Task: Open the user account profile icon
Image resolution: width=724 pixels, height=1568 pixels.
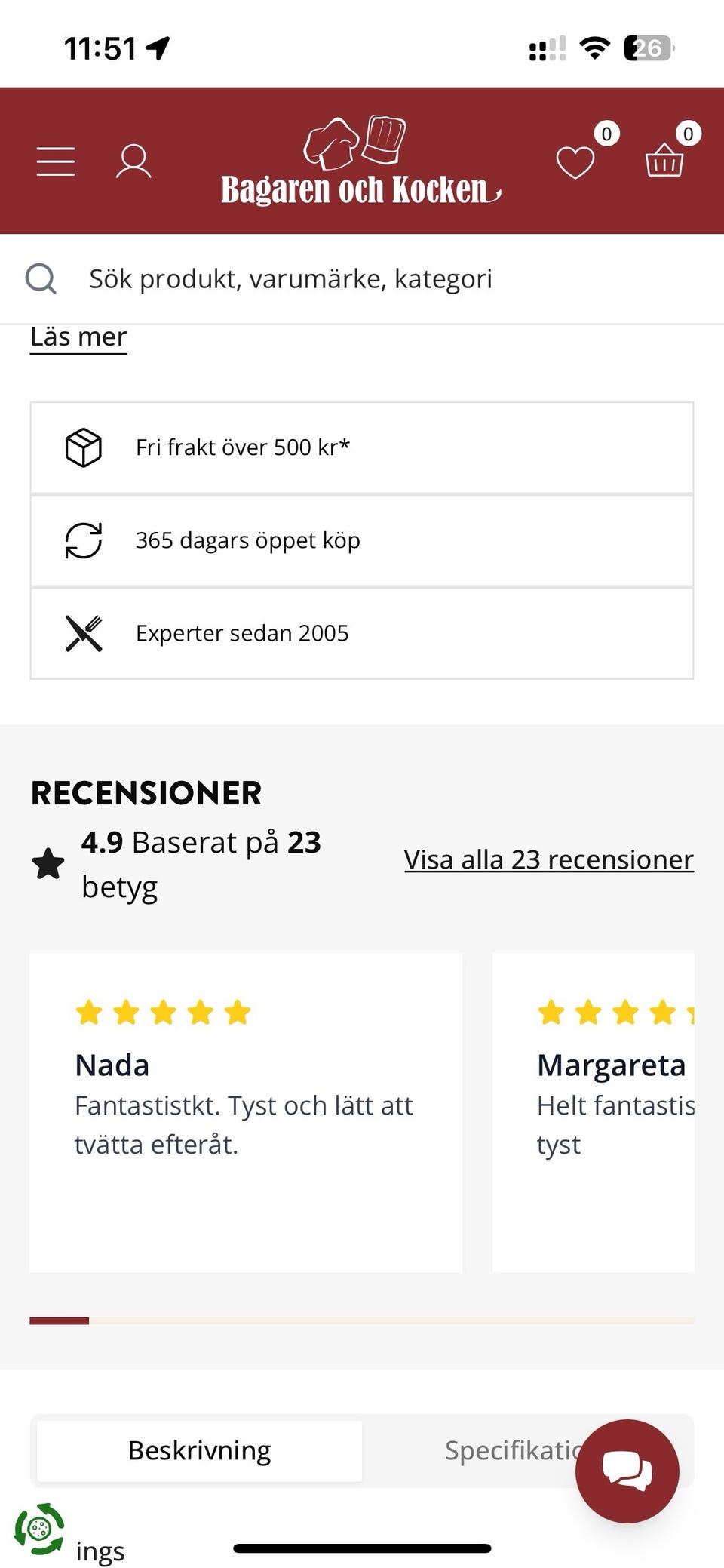Action: (x=133, y=161)
